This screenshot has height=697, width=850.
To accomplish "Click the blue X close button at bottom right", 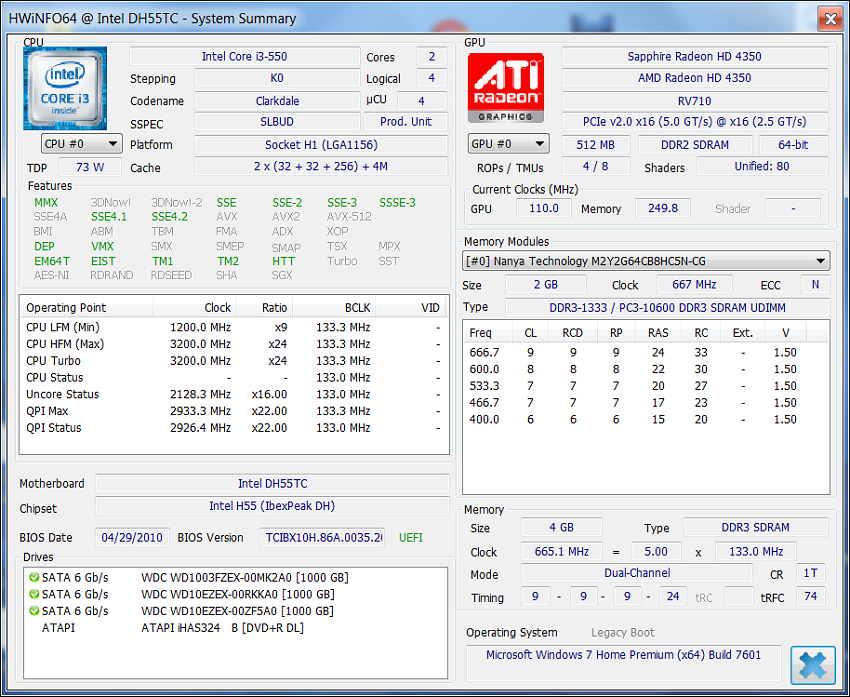I will pyautogui.click(x=813, y=665).
